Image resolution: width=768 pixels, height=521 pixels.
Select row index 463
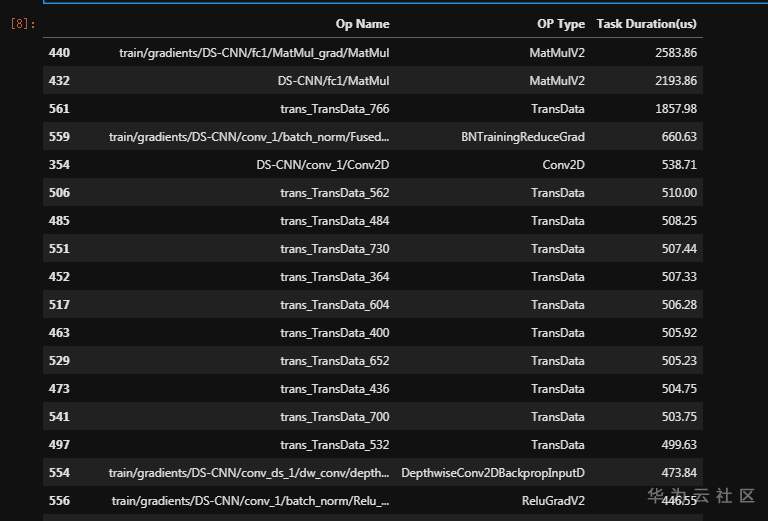59,333
